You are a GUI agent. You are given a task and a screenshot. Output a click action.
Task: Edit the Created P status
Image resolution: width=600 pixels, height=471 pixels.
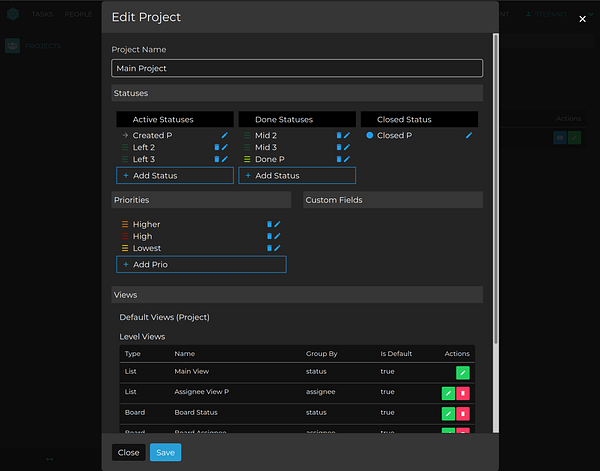pos(225,135)
